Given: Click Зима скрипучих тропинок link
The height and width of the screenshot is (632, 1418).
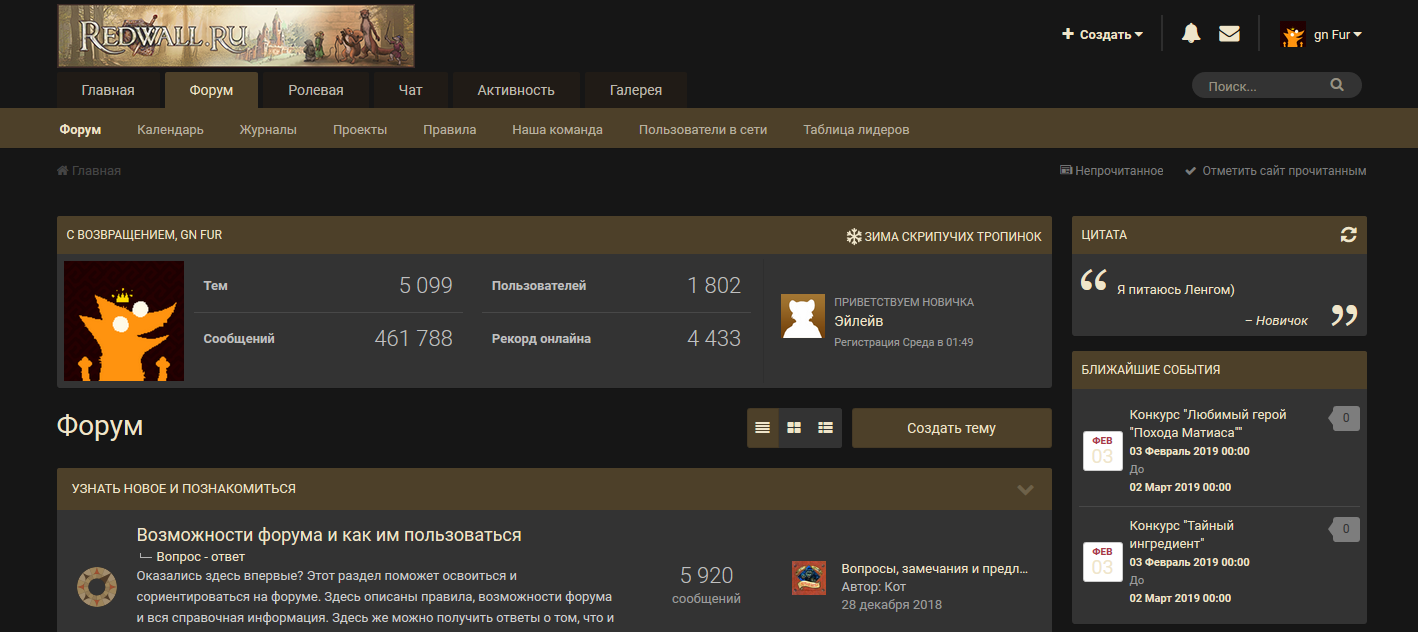Looking at the screenshot, I should coord(944,236).
